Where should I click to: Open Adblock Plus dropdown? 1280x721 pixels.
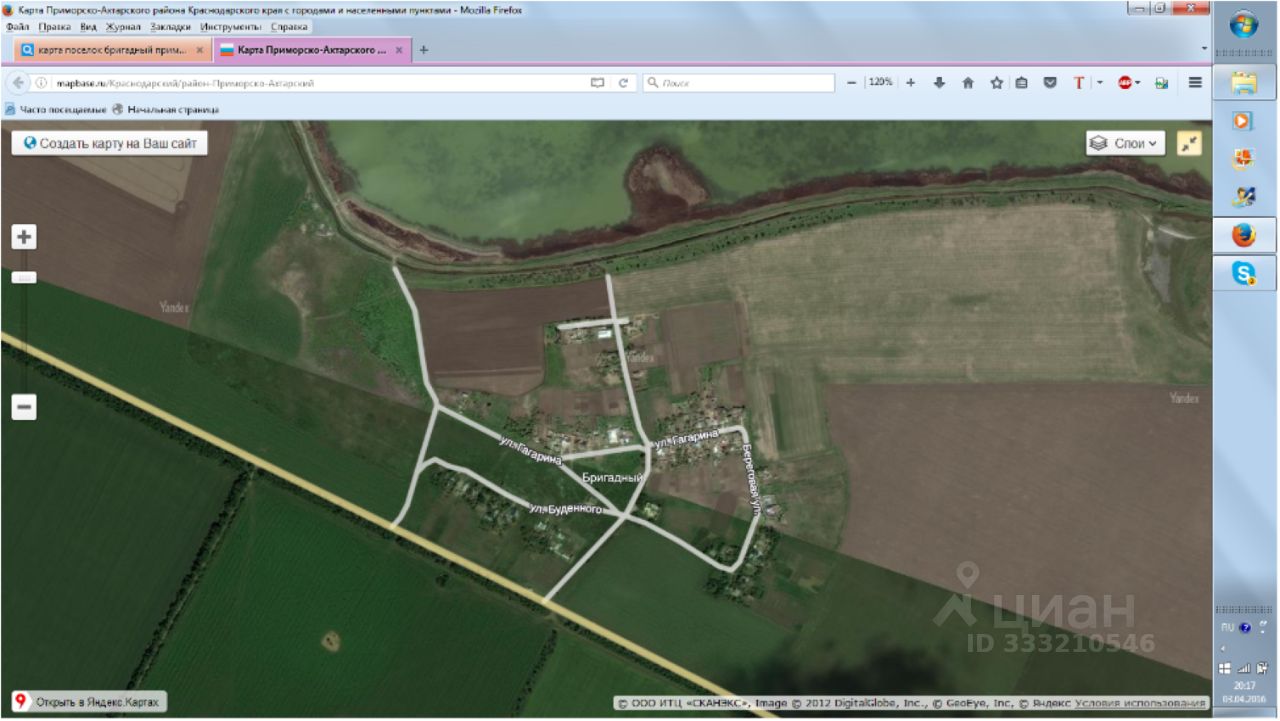coord(1139,83)
